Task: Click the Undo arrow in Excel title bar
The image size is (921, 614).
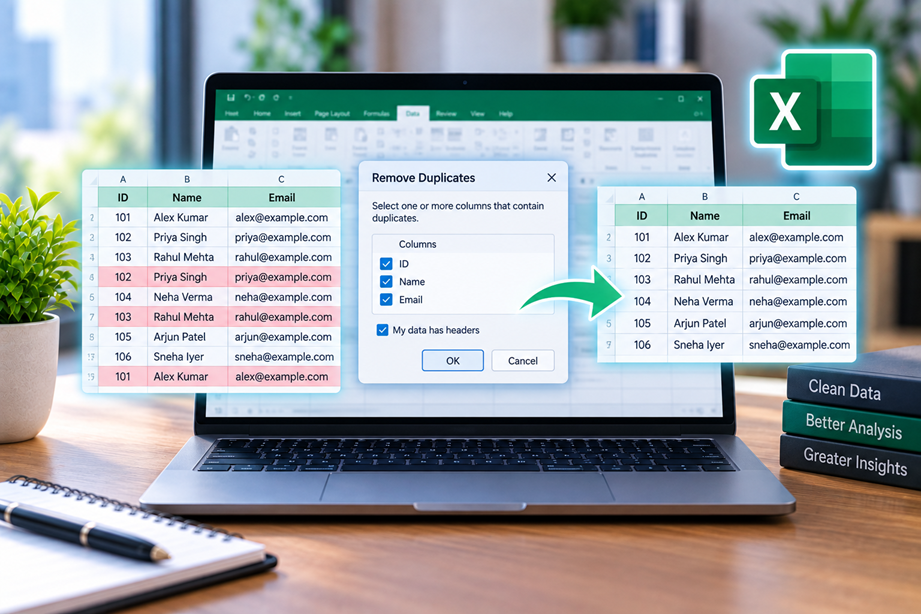Action: tap(247, 98)
